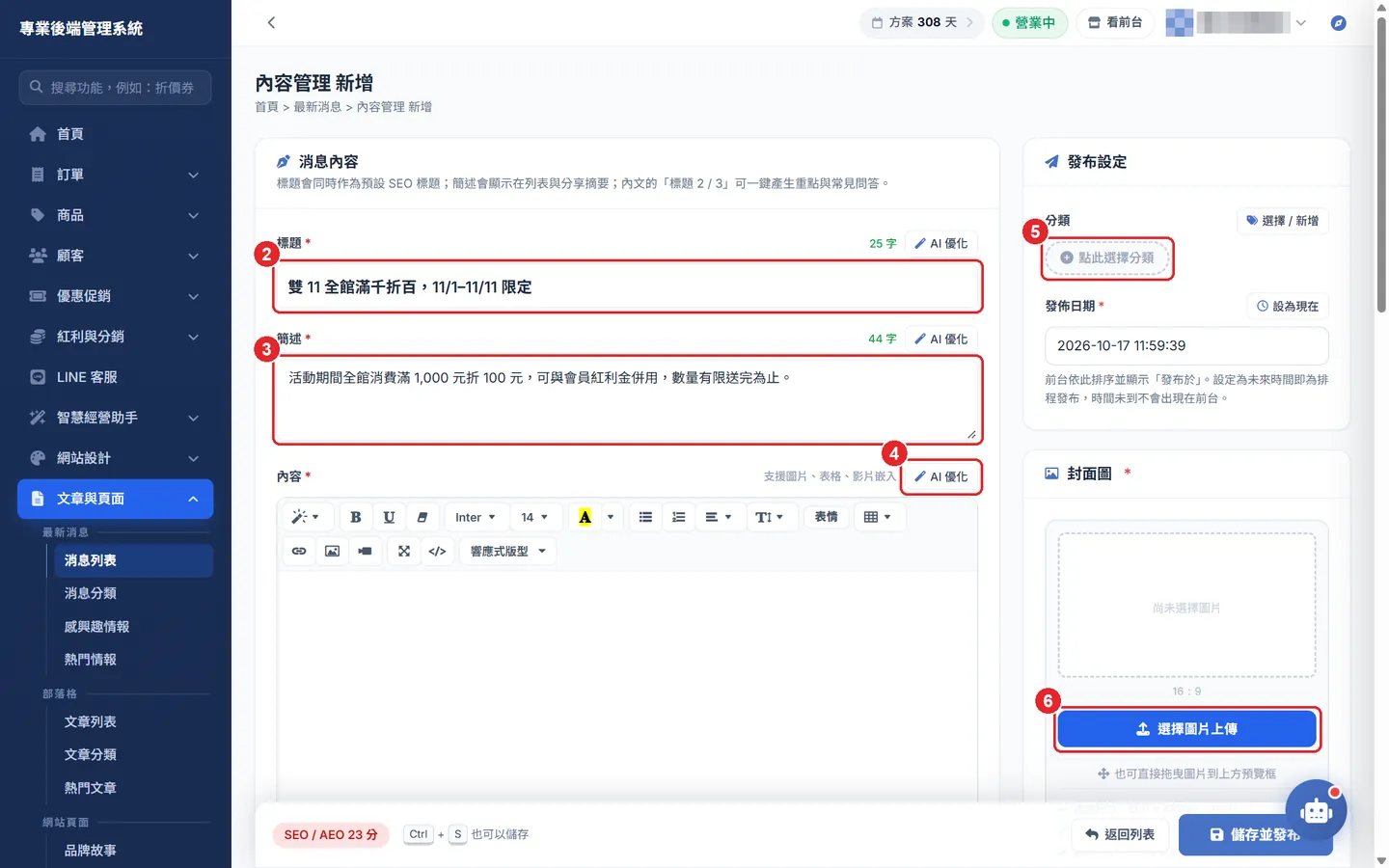
Task: Open the Inter font family dropdown
Action: tap(476, 517)
